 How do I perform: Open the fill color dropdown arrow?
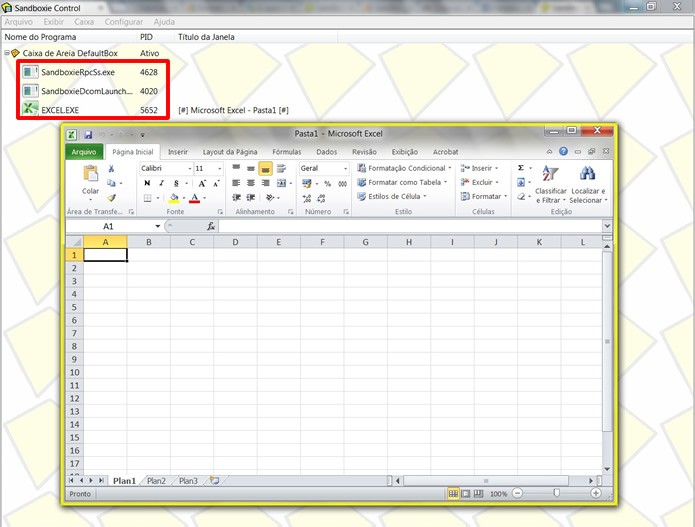[184, 198]
